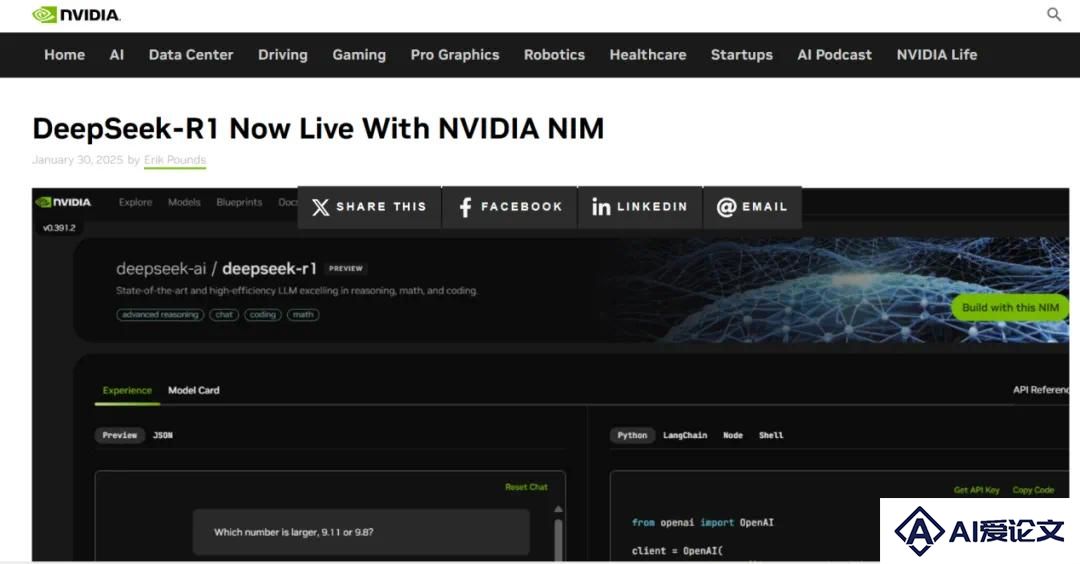The height and width of the screenshot is (564, 1080).
Task: Open Models in the embedded NIM page
Action: click(x=184, y=202)
